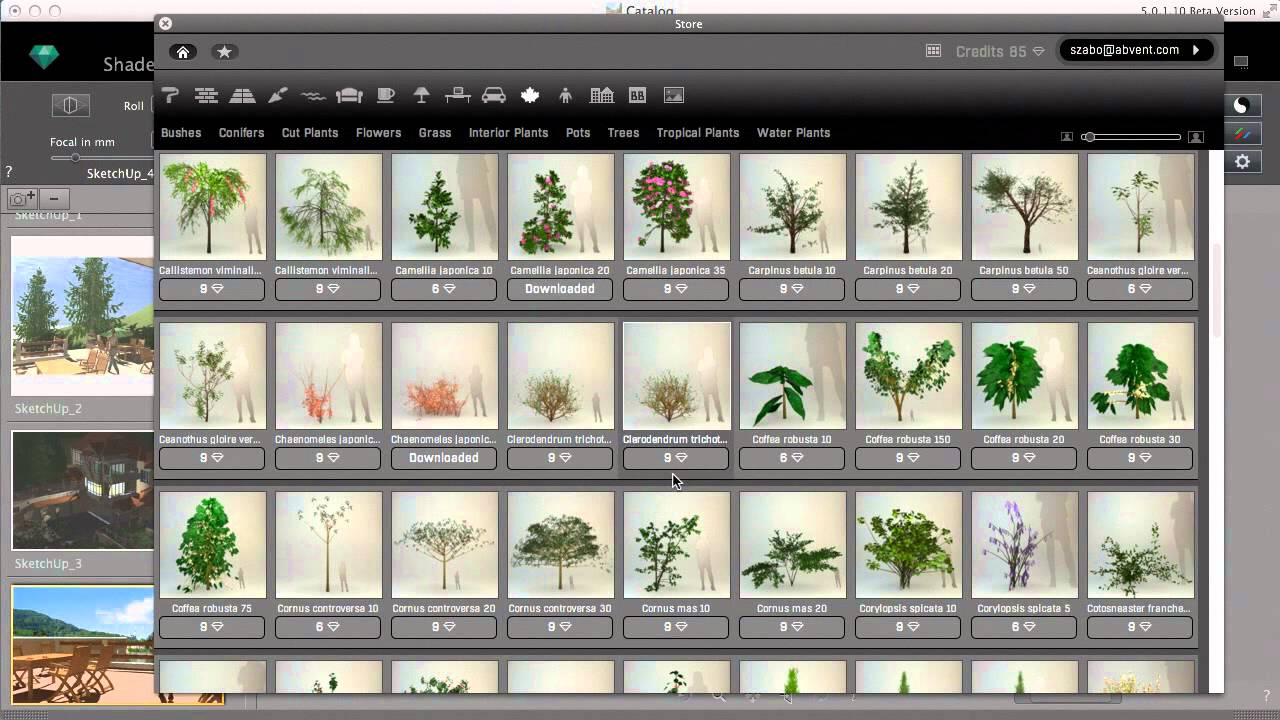This screenshot has width=1280, height=720.
Task: Click the small thumbnail size icon
Action: pyautogui.click(x=1067, y=137)
